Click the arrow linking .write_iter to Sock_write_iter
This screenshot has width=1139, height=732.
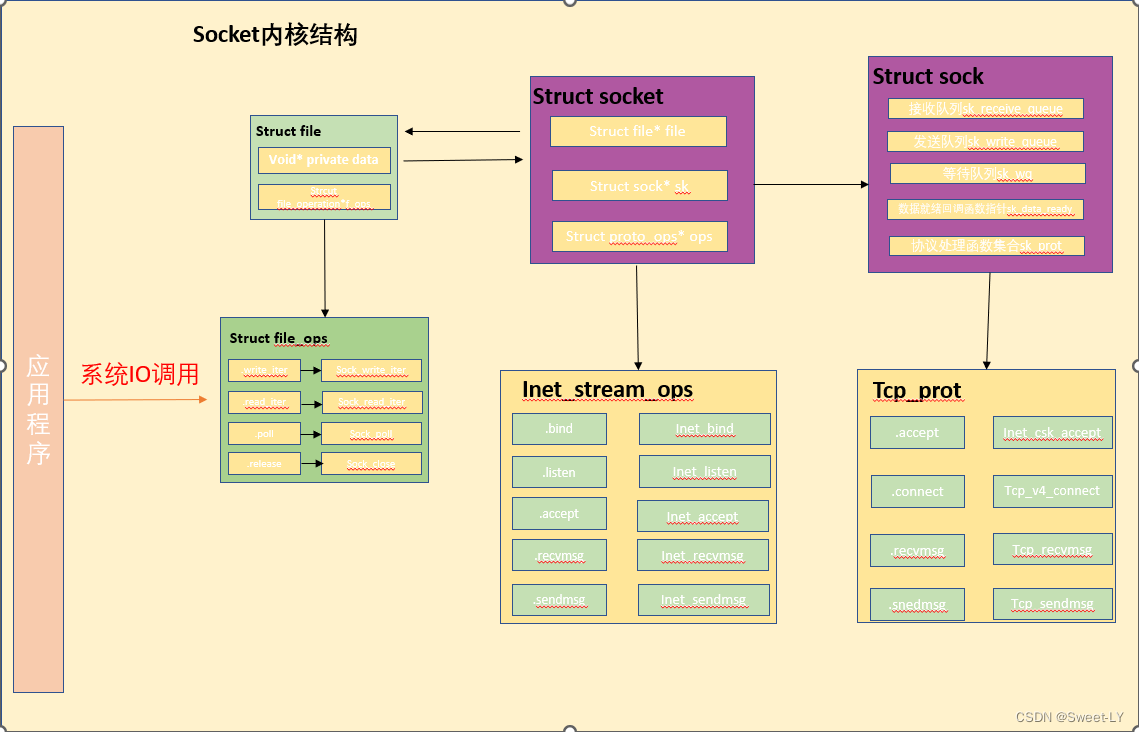point(309,370)
